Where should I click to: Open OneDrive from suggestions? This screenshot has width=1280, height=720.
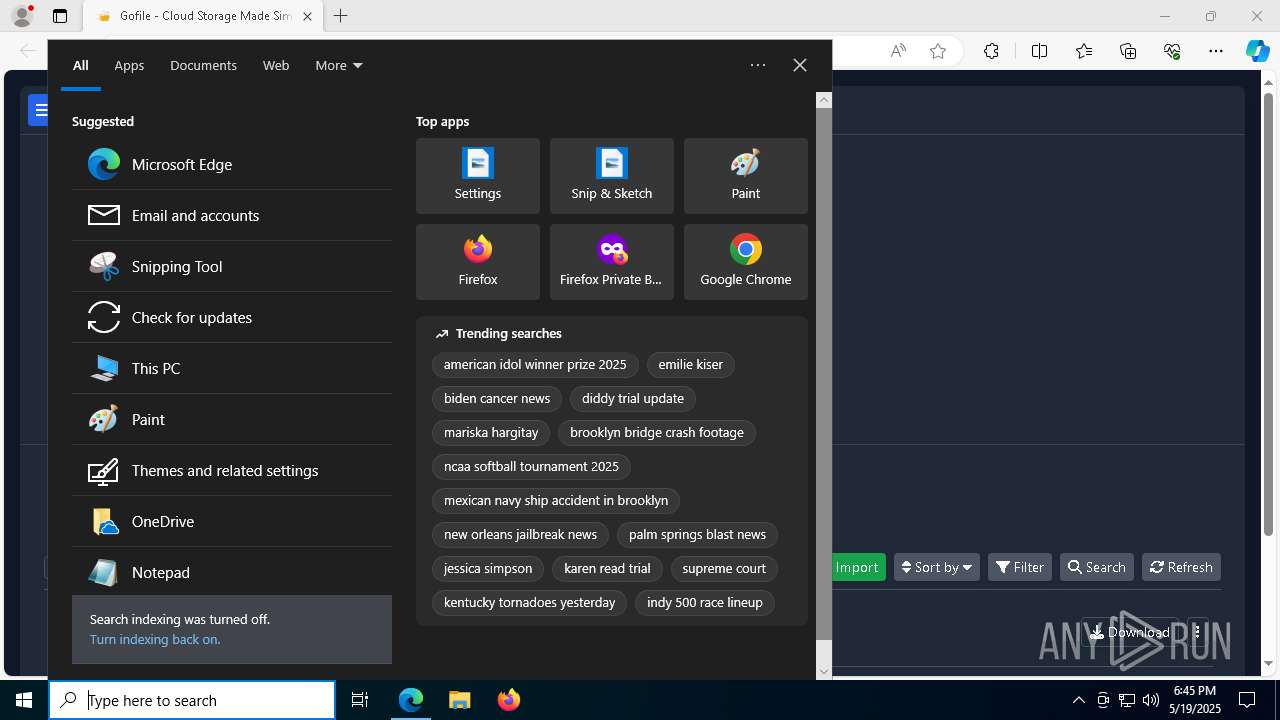pyautogui.click(x=232, y=521)
